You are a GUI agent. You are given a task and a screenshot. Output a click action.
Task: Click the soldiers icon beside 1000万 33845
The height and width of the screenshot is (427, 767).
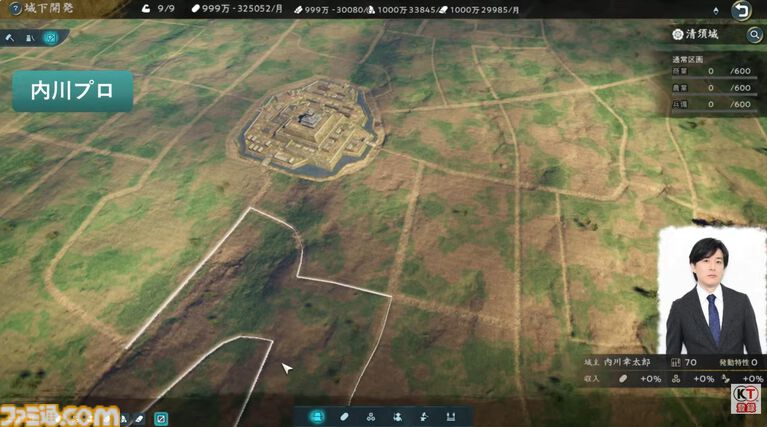(x=371, y=9)
